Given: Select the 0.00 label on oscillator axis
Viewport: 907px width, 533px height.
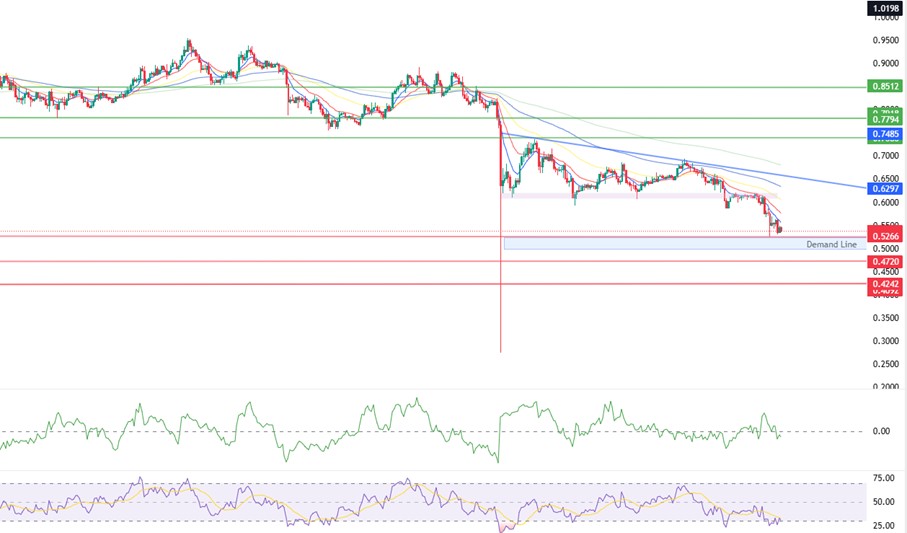Looking at the screenshot, I should pyautogui.click(x=881, y=432).
